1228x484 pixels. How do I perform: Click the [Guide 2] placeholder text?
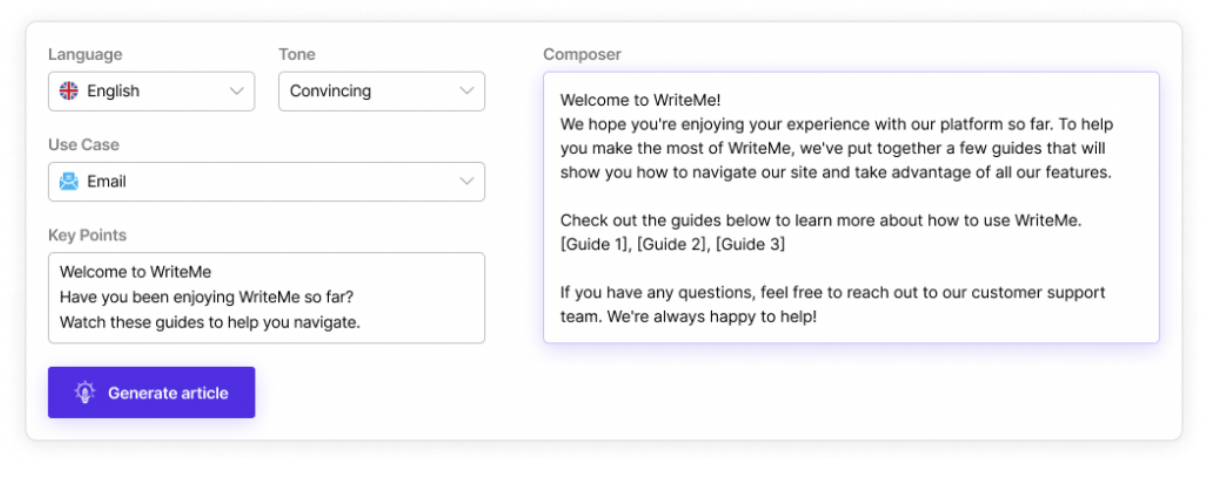pyautogui.click(x=673, y=245)
